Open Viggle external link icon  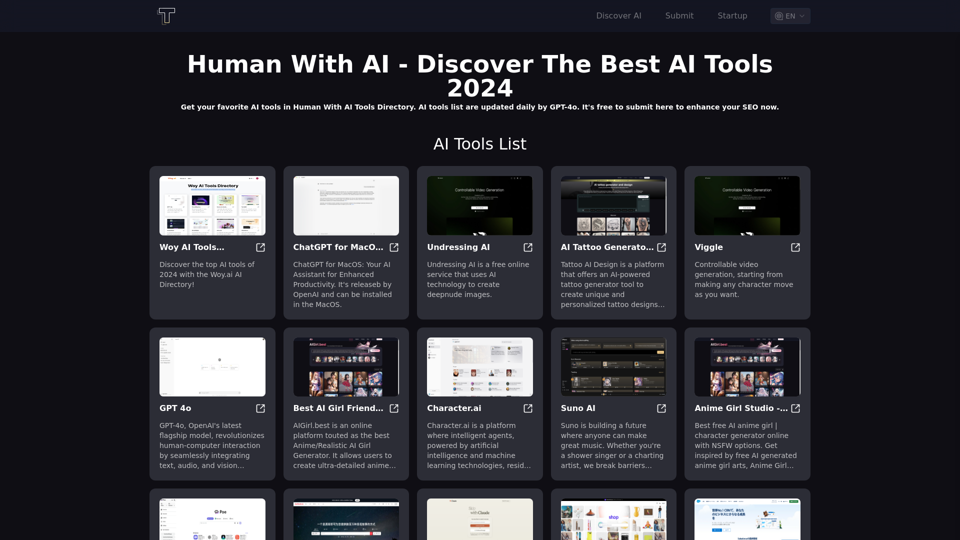[795, 247]
